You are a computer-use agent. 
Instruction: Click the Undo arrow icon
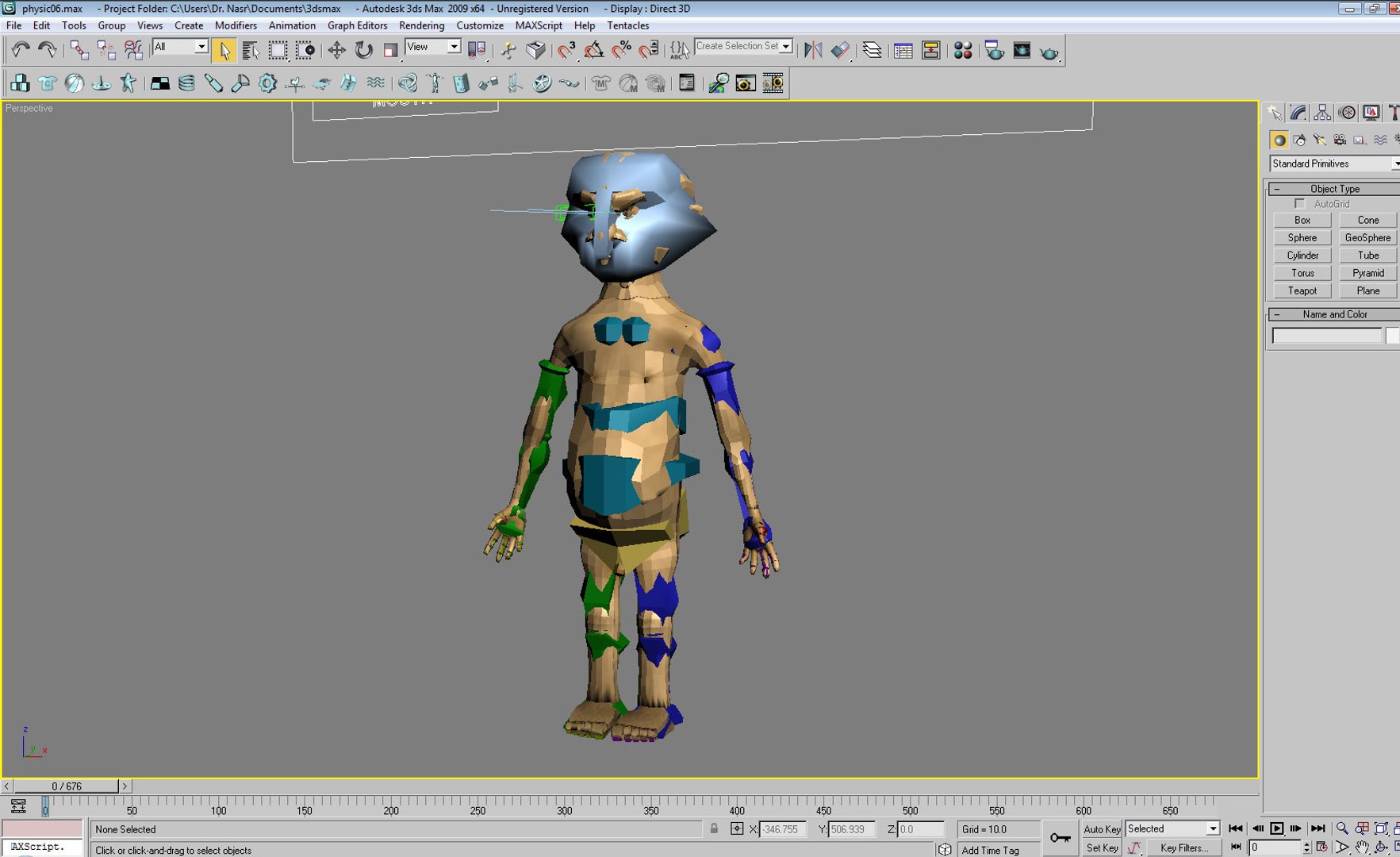coord(21,51)
